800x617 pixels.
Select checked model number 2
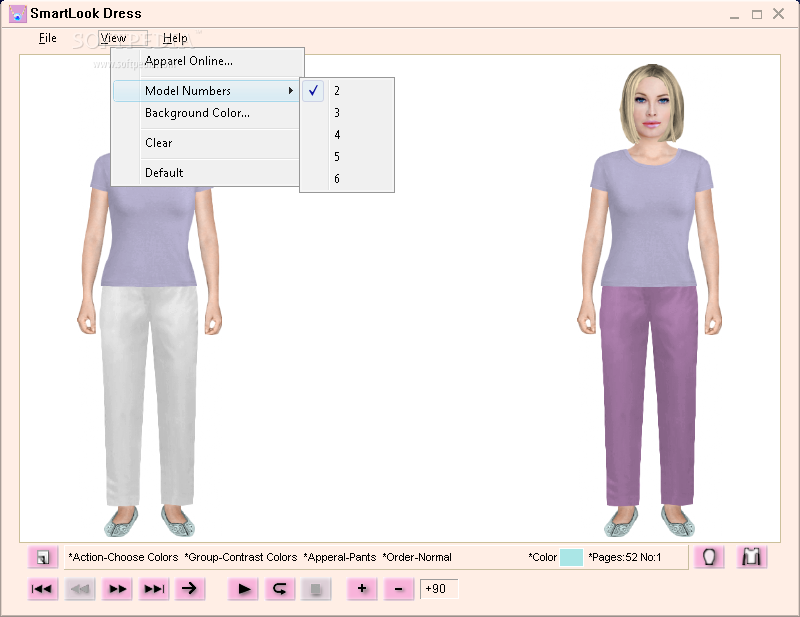tap(347, 91)
